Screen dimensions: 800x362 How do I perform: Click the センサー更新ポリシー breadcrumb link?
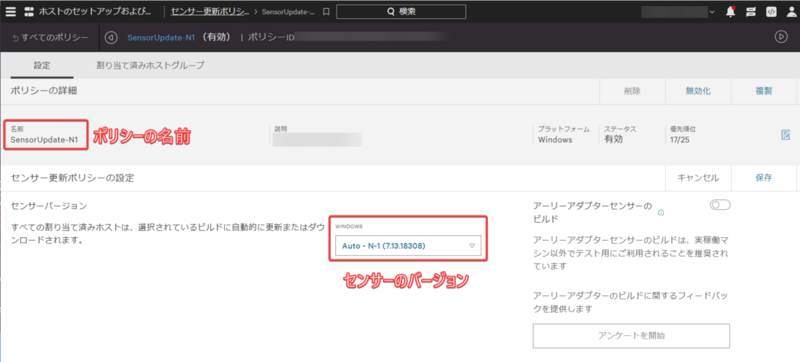click(x=210, y=11)
